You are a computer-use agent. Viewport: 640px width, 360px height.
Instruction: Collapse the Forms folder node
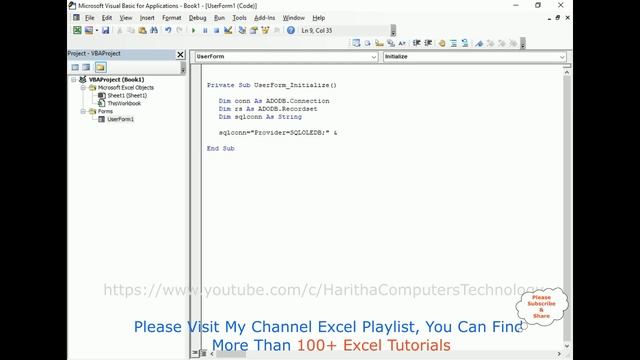click(x=83, y=111)
